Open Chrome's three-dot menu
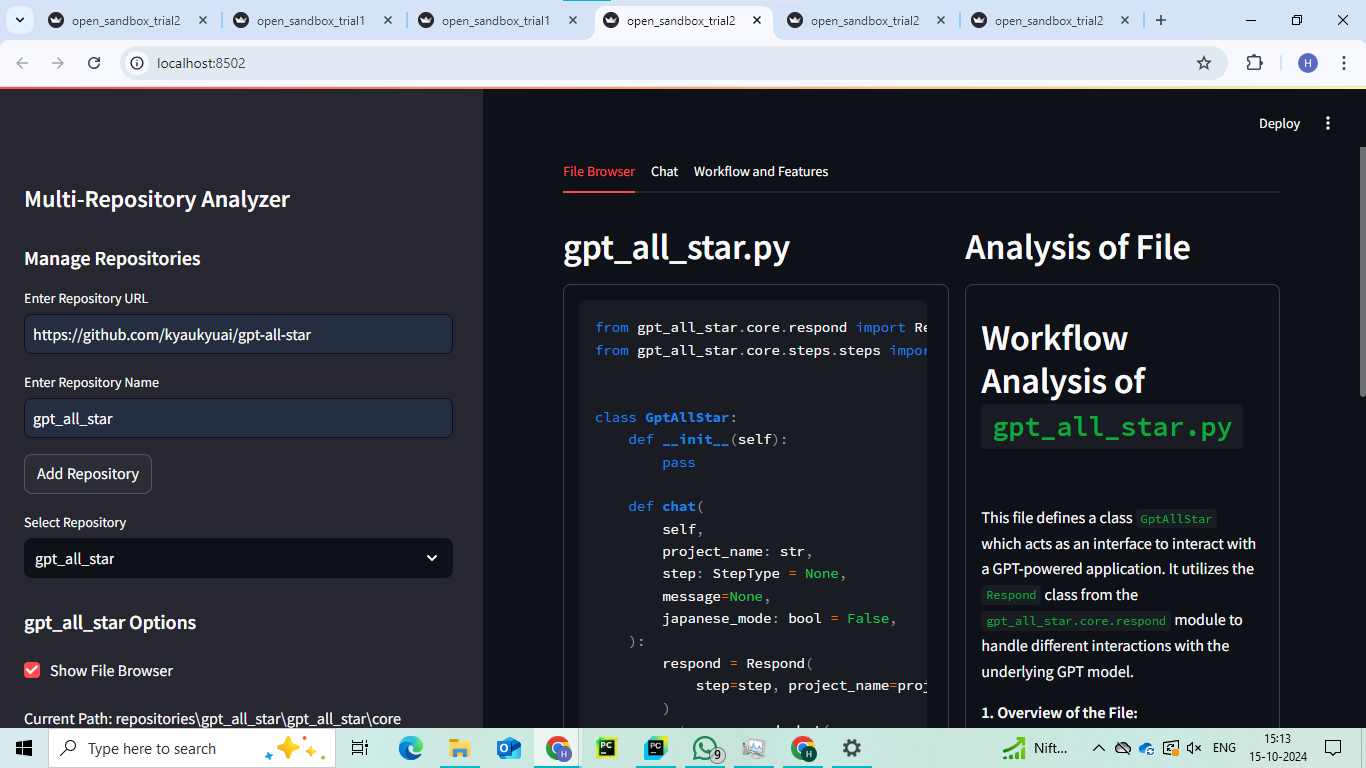Image resolution: width=1366 pixels, height=768 pixels. pyautogui.click(x=1342, y=63)
